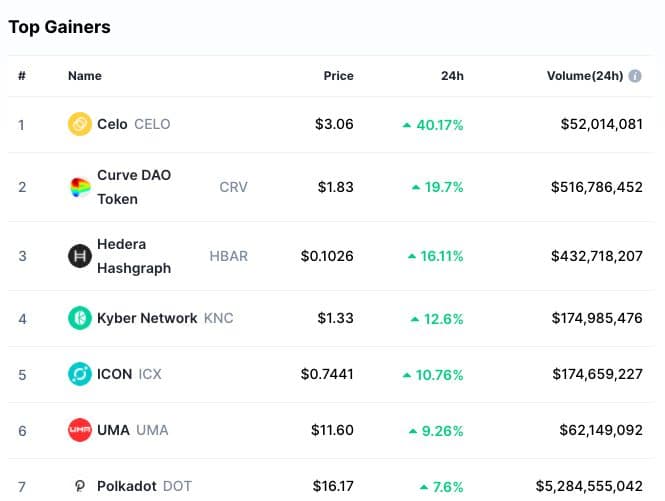Click the black Hedera Hashgraph icon
The image size is (665, 501).
pyautogui.click(x=80, y=256)
